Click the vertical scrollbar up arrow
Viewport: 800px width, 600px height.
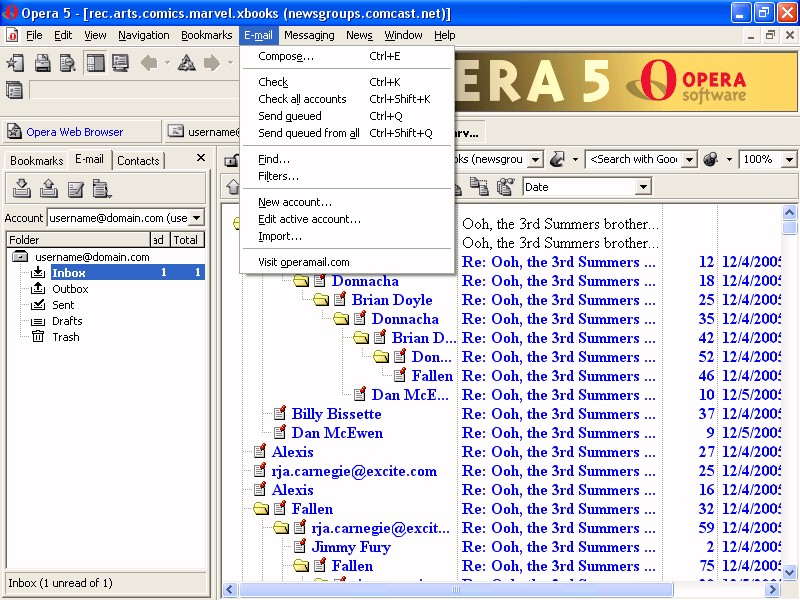tap(789, 212)
